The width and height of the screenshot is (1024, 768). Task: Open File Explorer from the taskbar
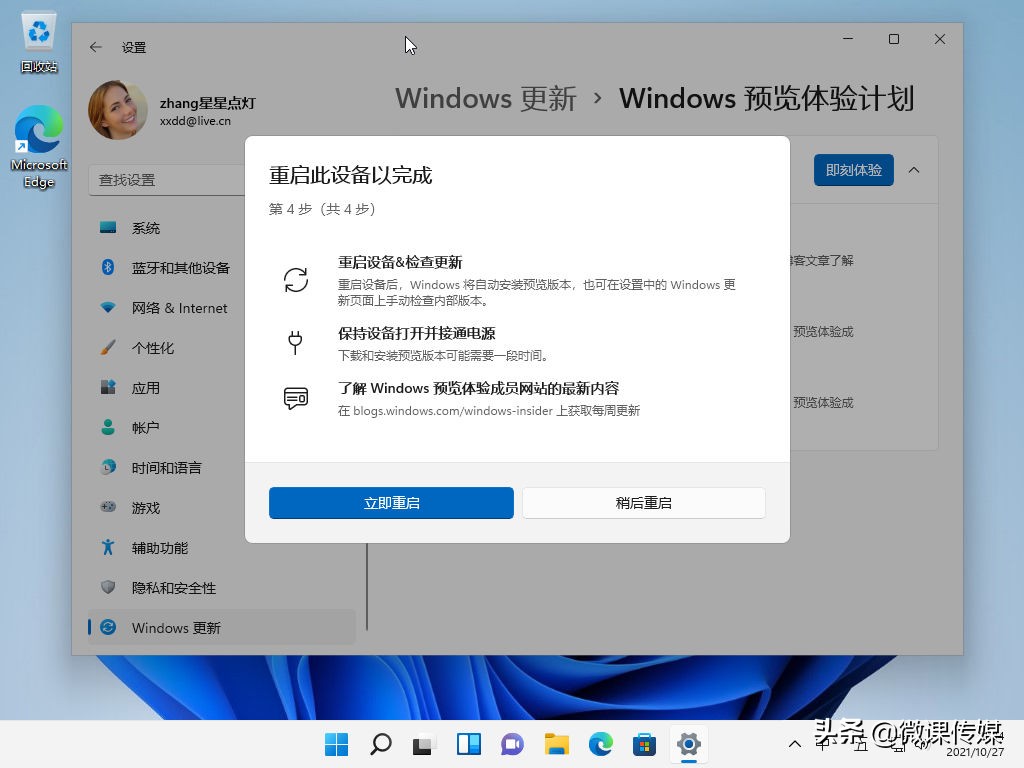click(x=556, y=745)
